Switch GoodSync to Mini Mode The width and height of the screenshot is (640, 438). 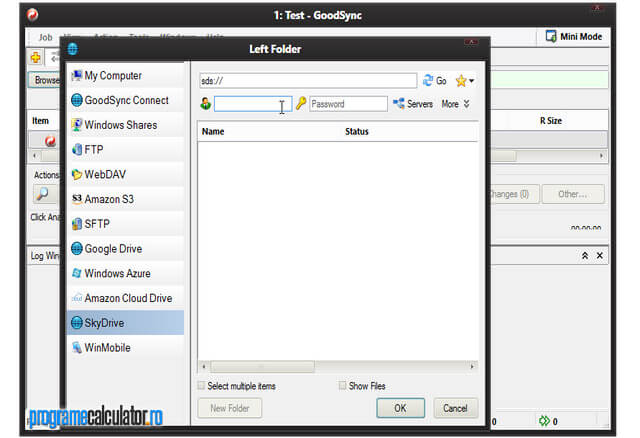pyautogui.click(x=574, y=37)
